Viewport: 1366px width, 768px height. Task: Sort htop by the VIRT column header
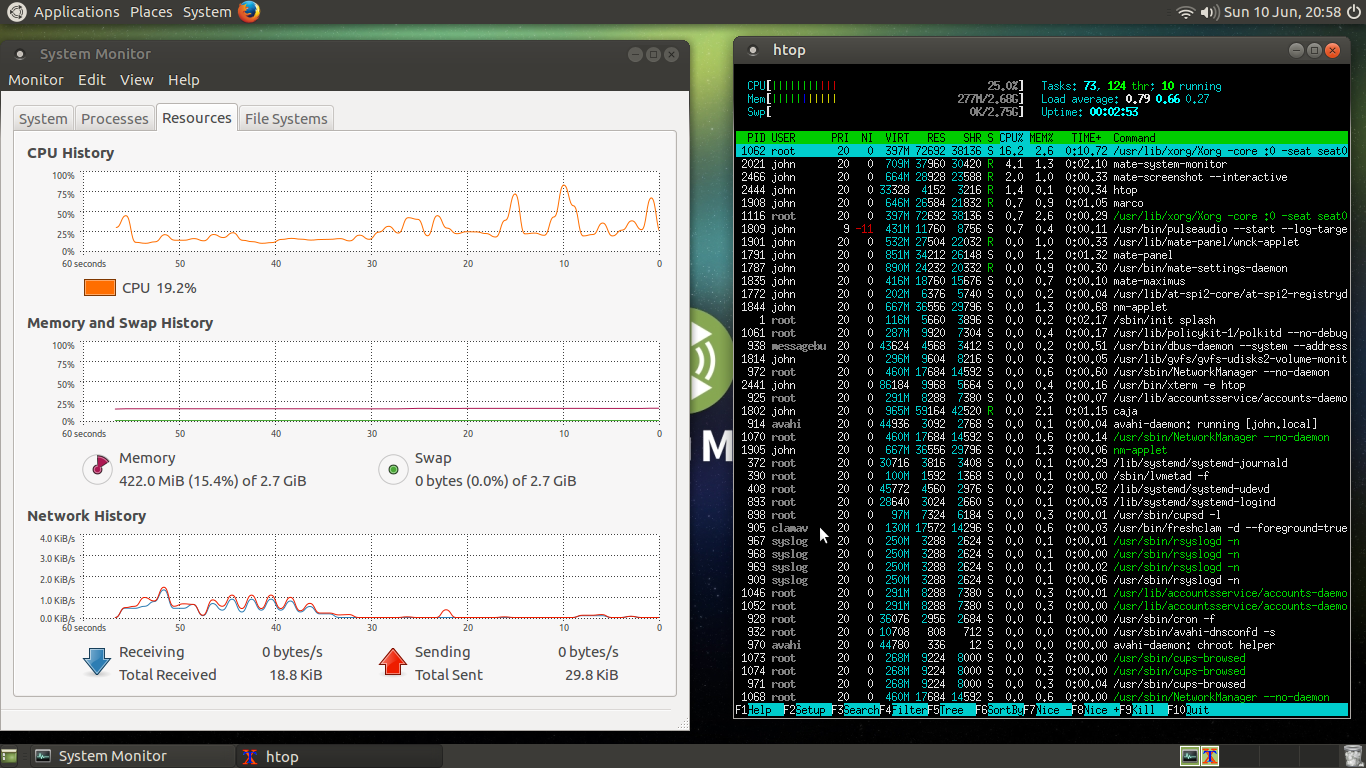[897, 138]
